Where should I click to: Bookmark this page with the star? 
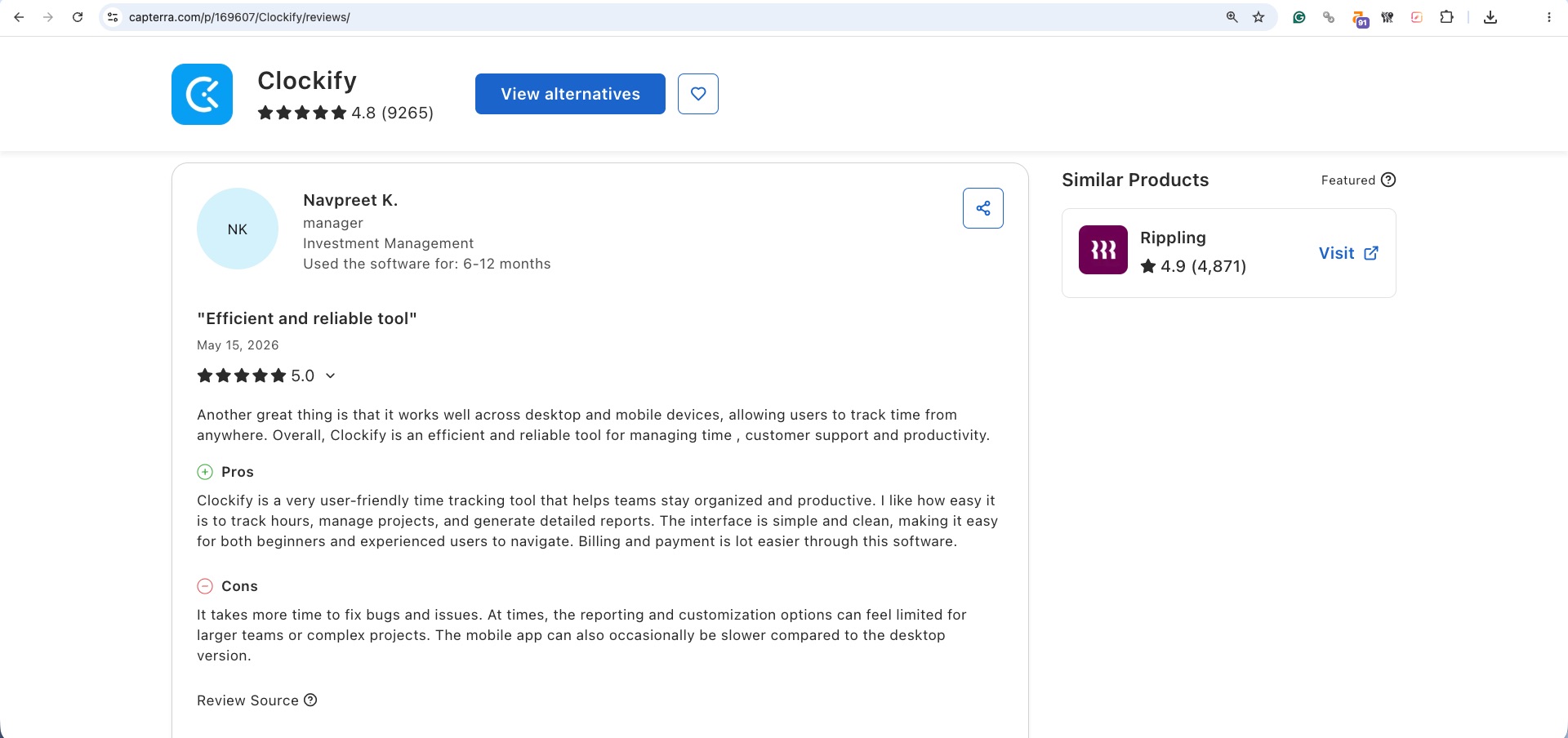click(1258, 17)
